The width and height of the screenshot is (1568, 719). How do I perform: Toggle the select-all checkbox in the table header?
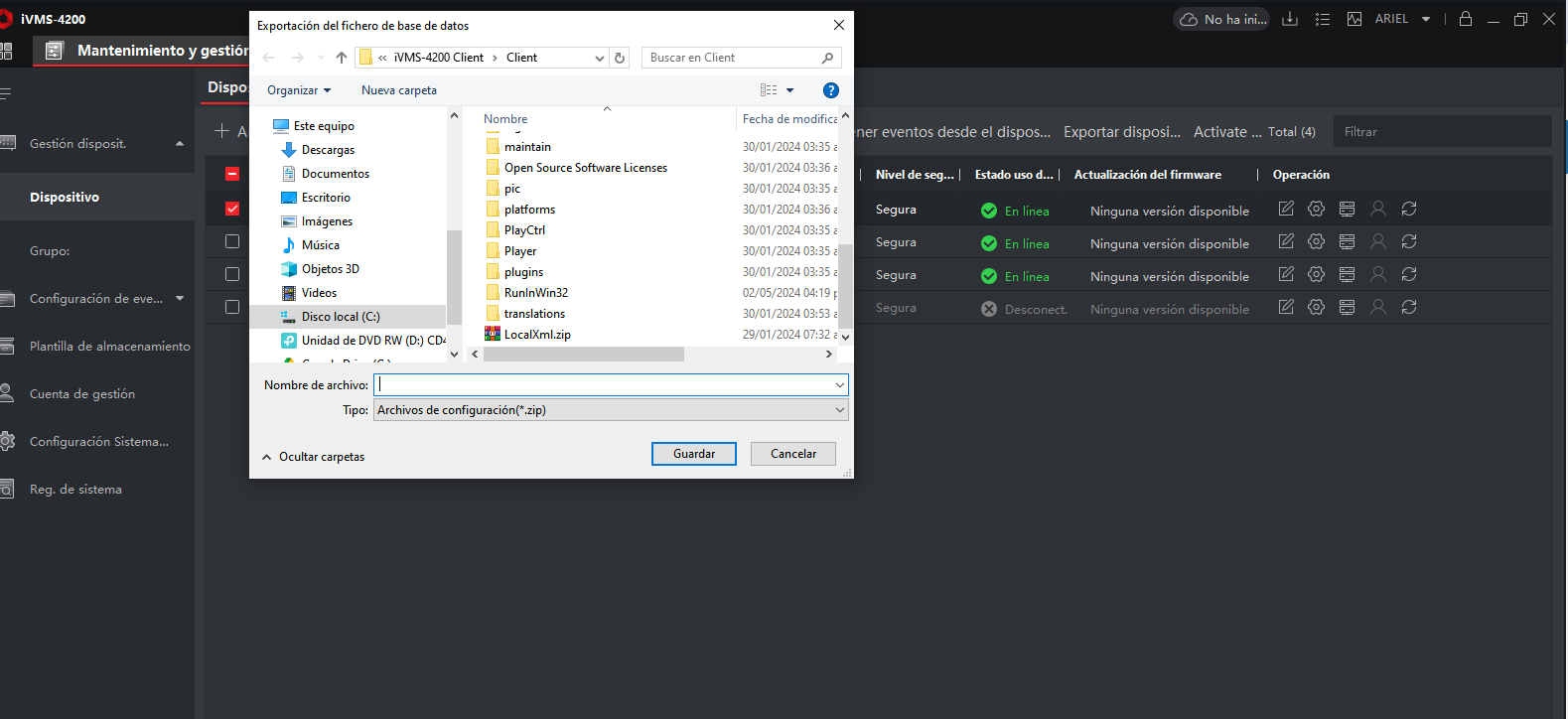(232, 174)
